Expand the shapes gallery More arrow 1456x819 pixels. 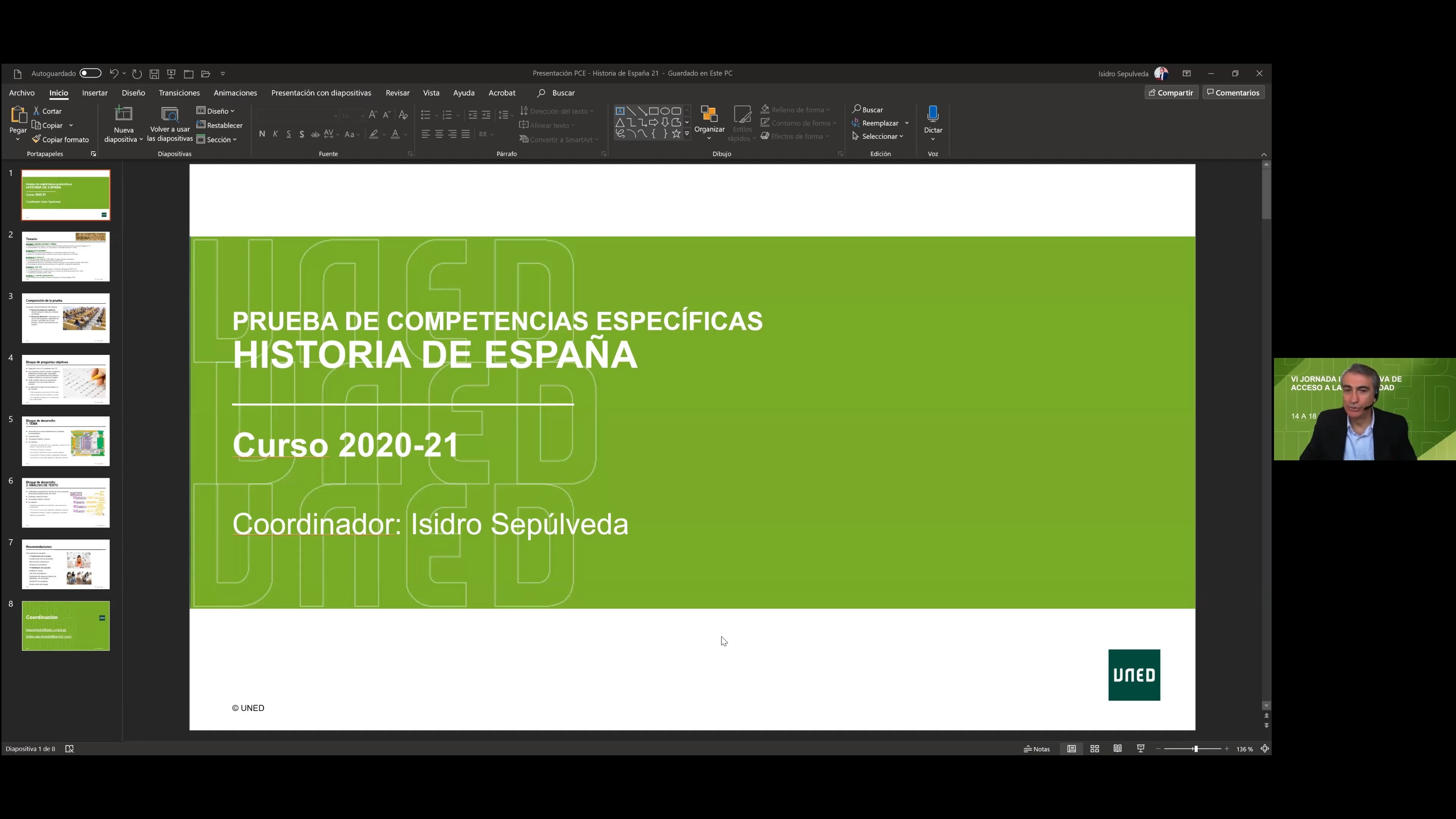pyautogui.click(x=687, y=134)
